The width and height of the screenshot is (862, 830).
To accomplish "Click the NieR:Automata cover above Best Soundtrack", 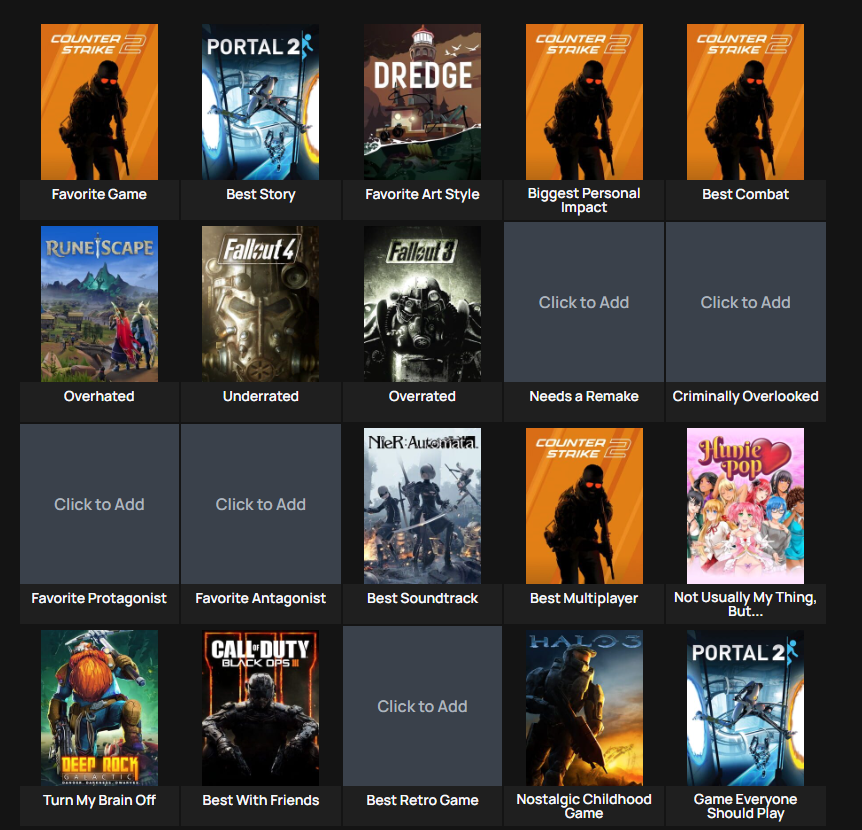I will click(x=422, y=506).
